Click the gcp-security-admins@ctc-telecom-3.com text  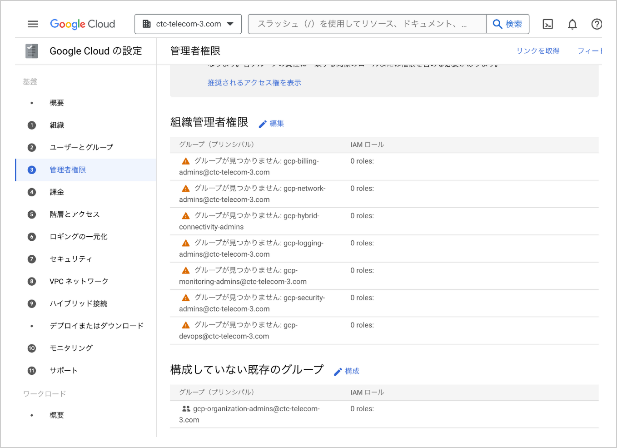[252, 303]
